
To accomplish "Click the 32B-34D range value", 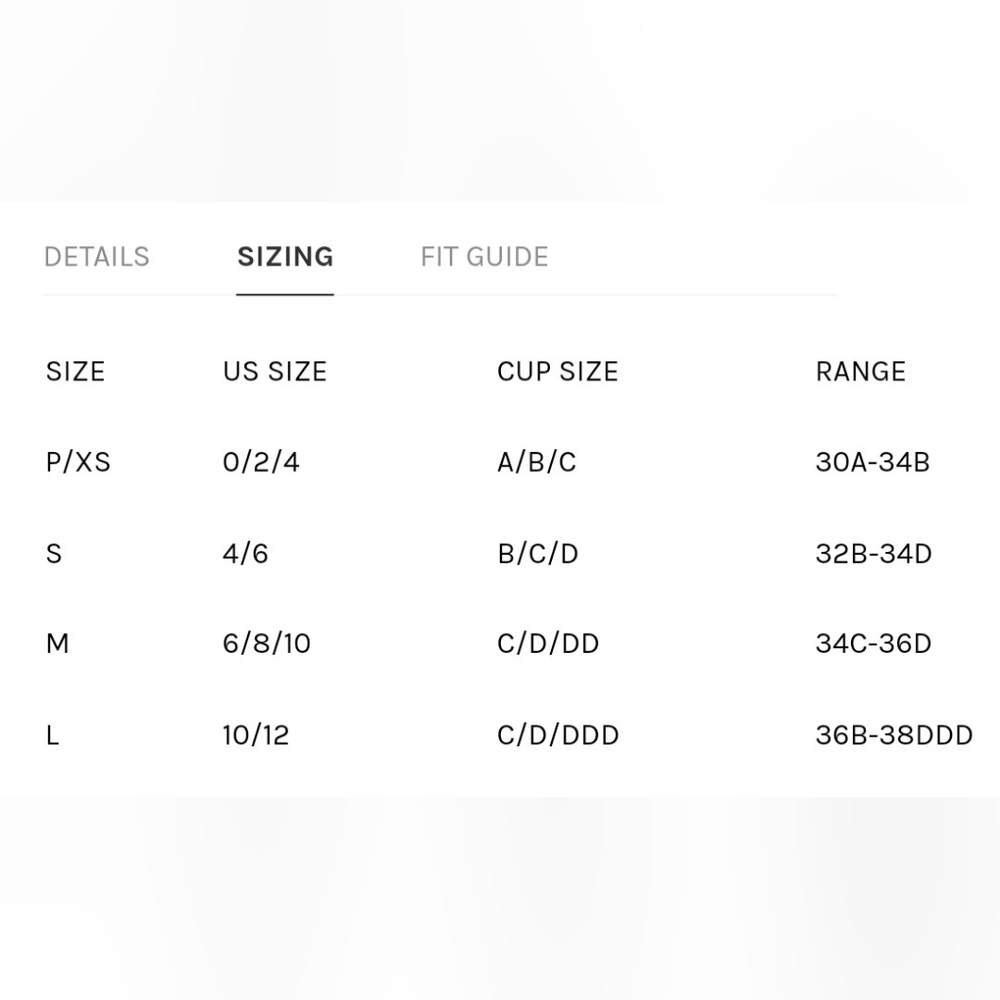I will pyautogui.click(x=874, y=553).
